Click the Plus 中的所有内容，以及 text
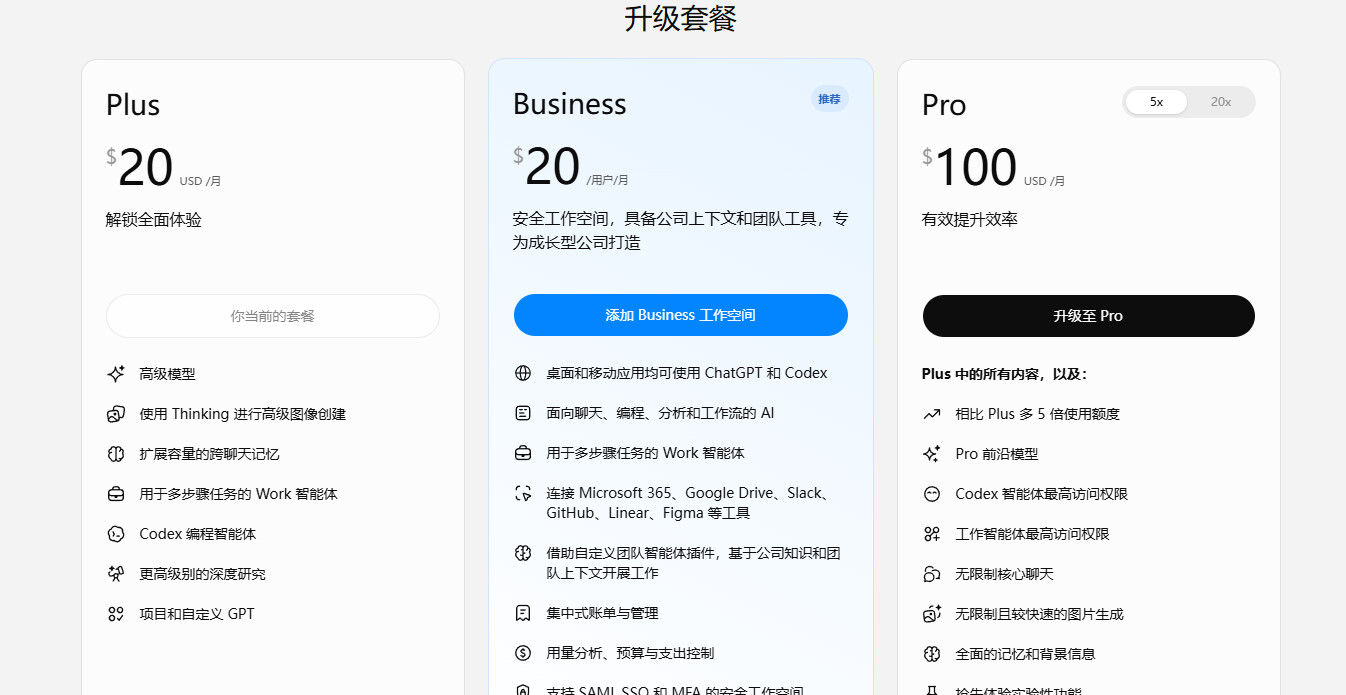This screenshot has height=695, width=1346. 1004,374
